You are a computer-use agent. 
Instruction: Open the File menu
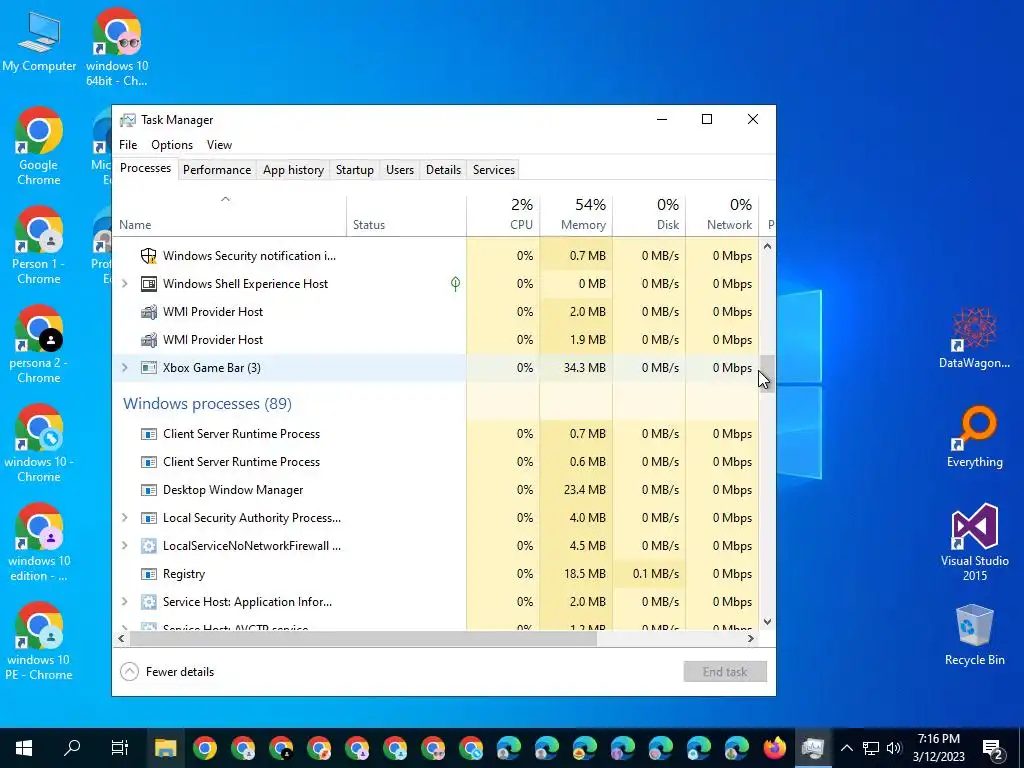[x=128, y=145]
